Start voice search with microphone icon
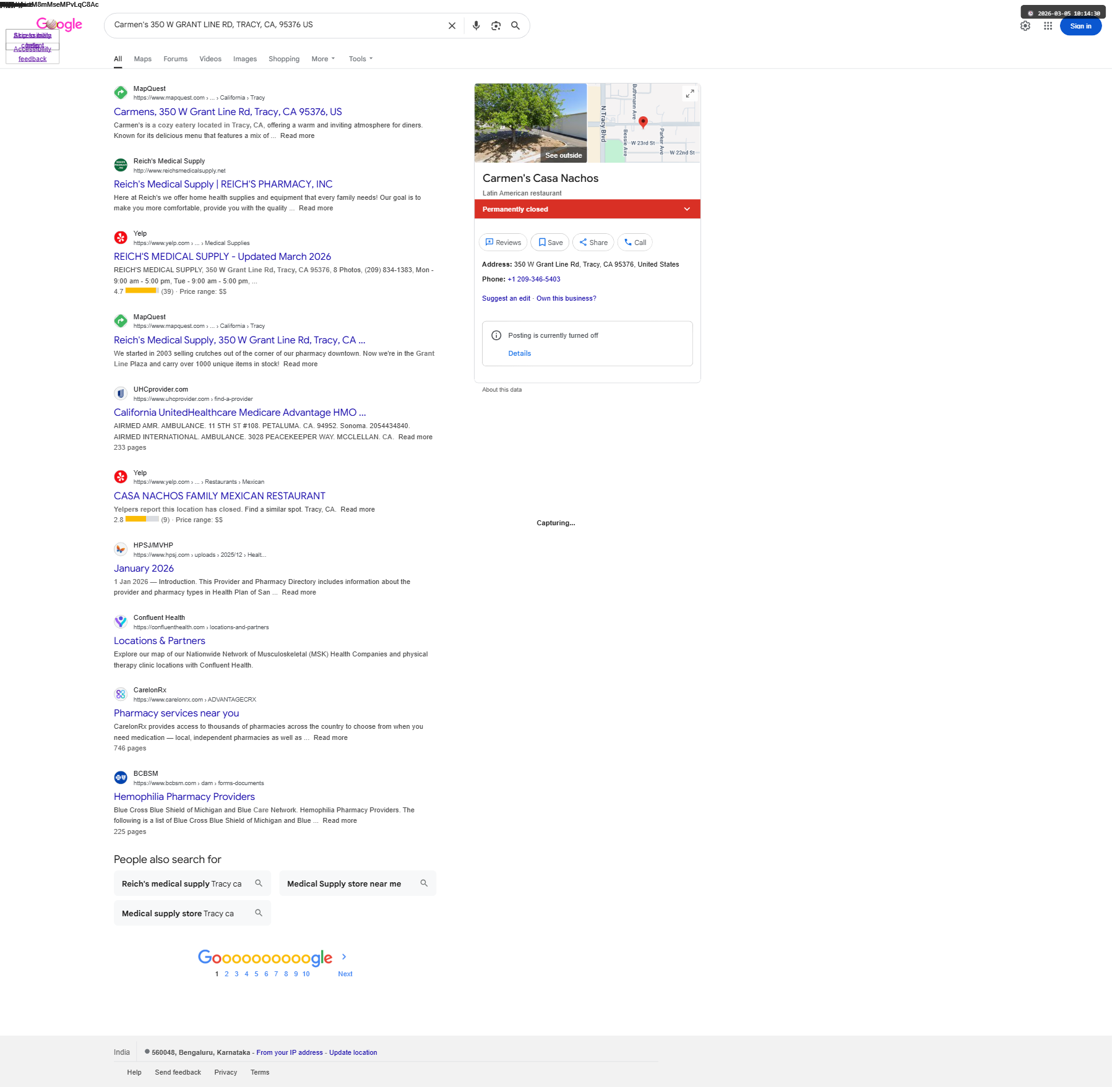The image size is (1120, 1087). coord(476,26)
